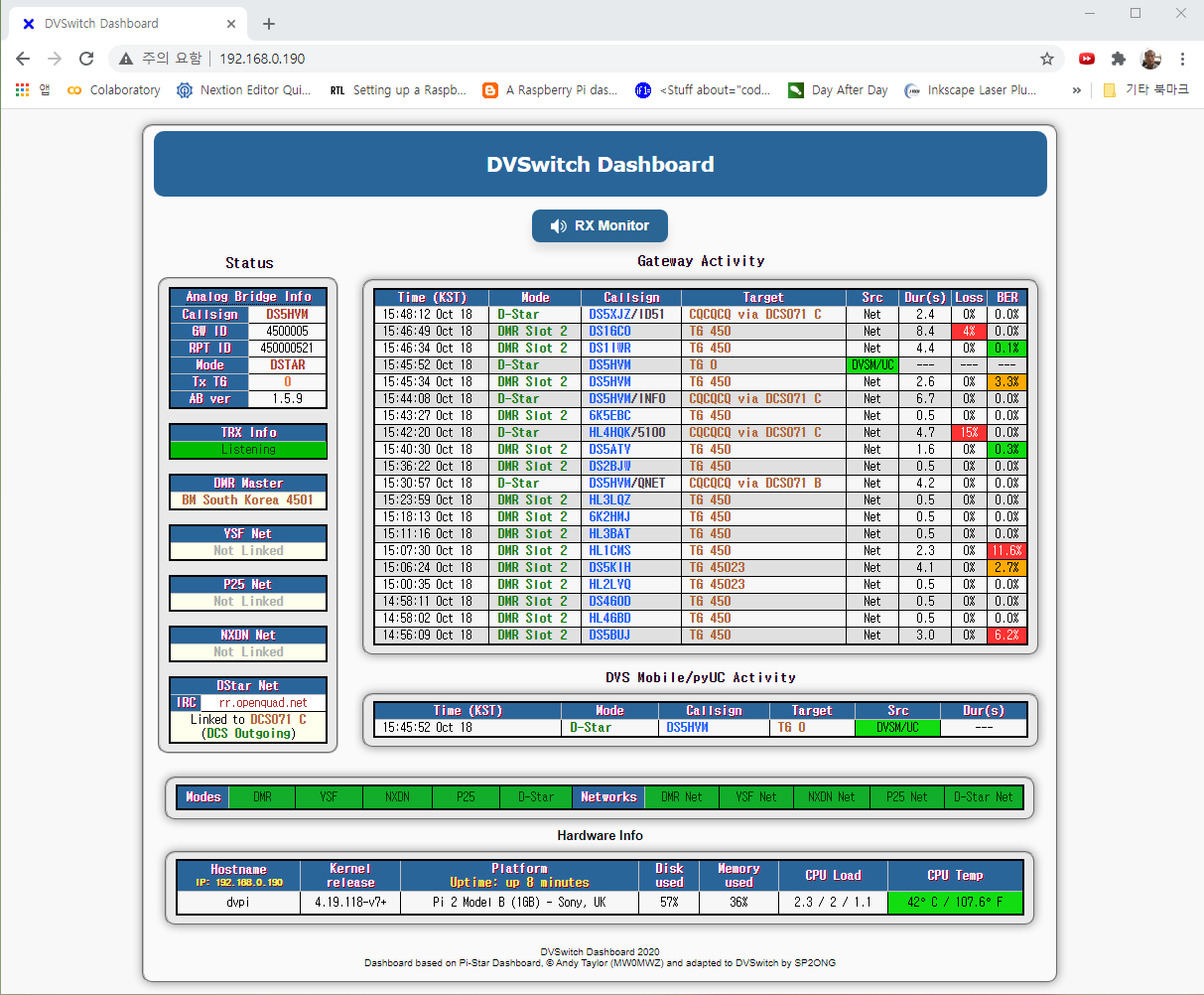Go back with the browser back arrow

pyautogui.click(x=23, y=59)
